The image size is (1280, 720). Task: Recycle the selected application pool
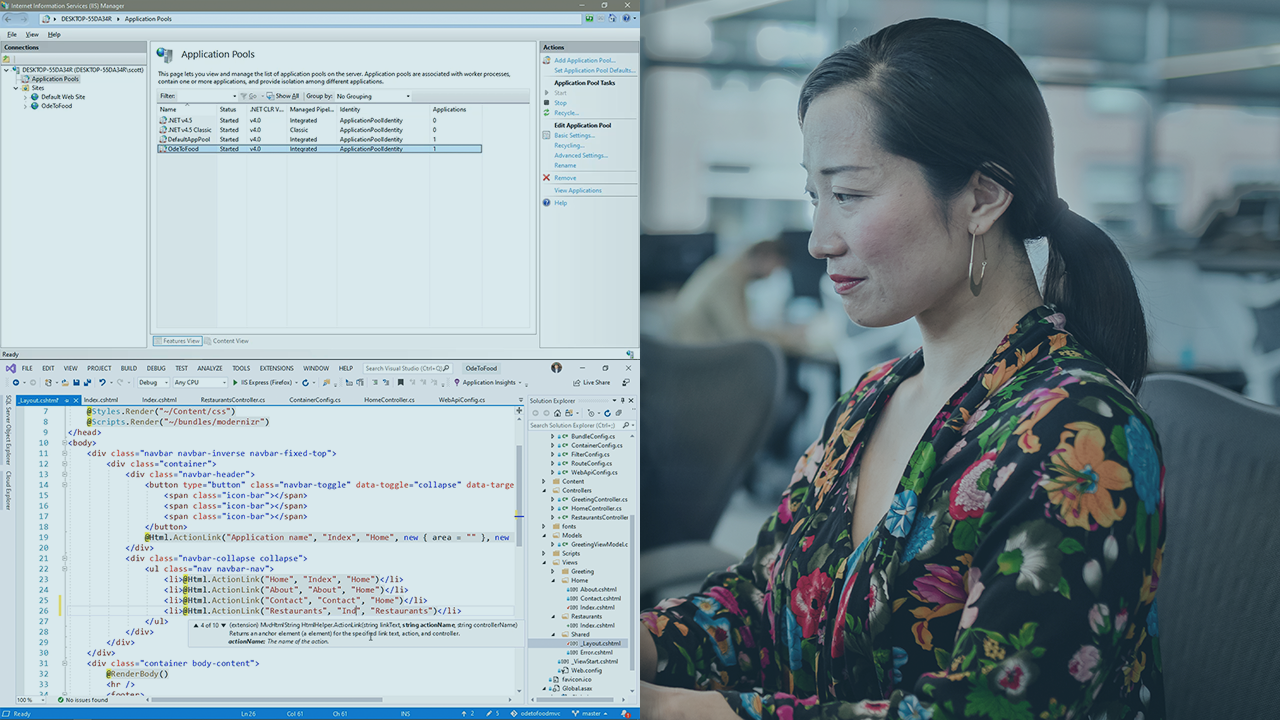point(566,113)
